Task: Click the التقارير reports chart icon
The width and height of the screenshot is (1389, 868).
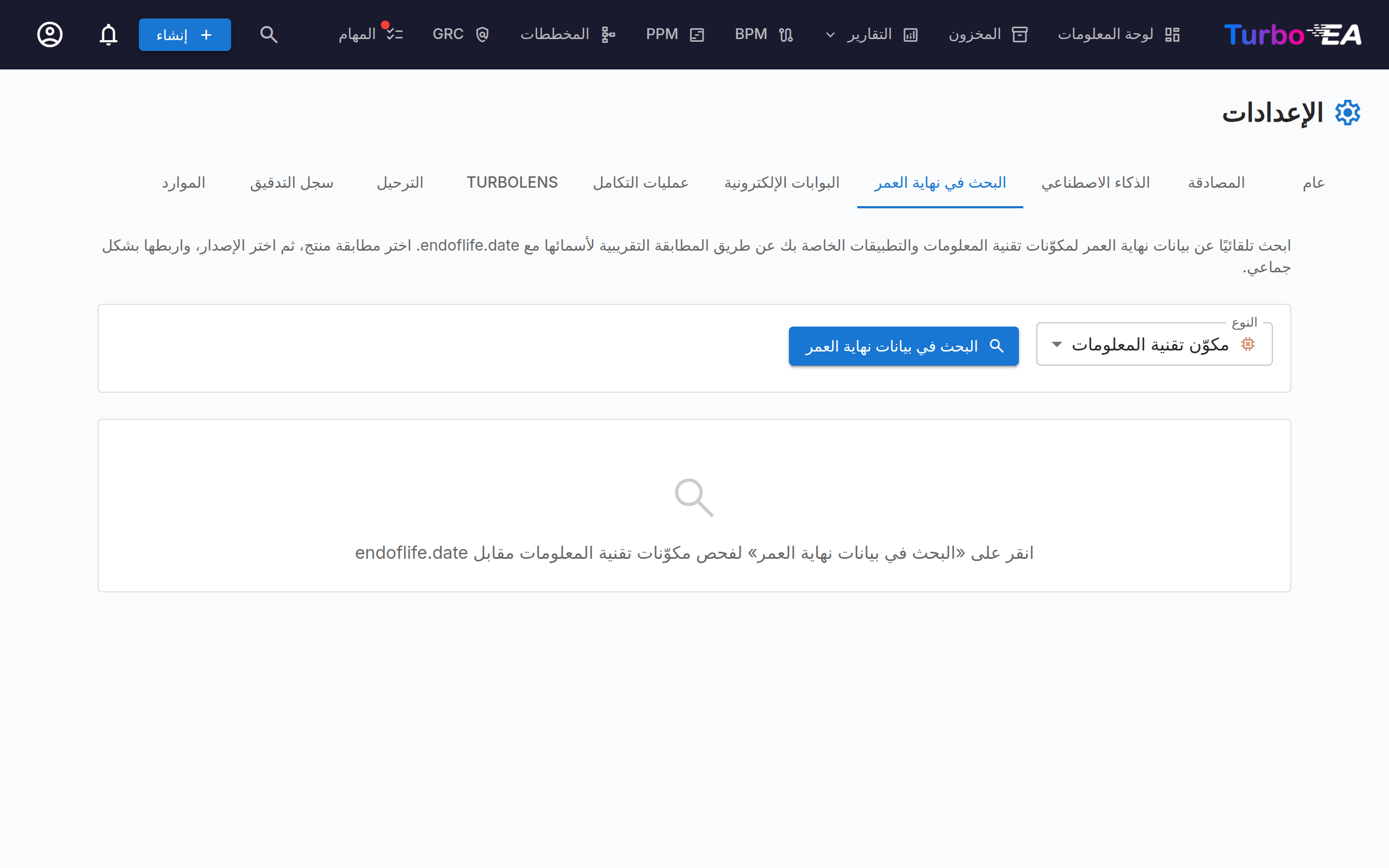Action: tap(911, 34)
